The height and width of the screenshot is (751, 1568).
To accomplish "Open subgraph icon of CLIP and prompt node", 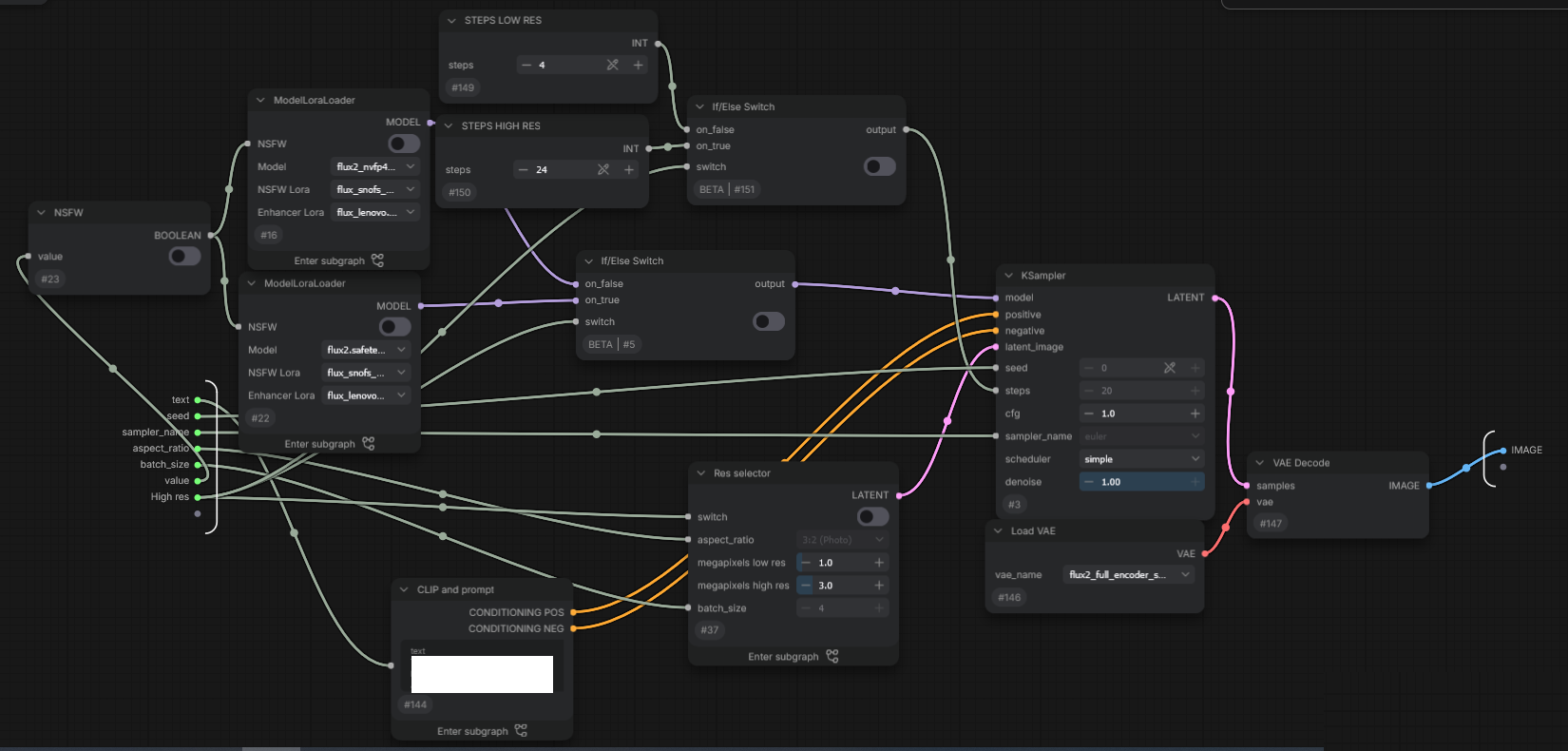I will pos(521,730).
